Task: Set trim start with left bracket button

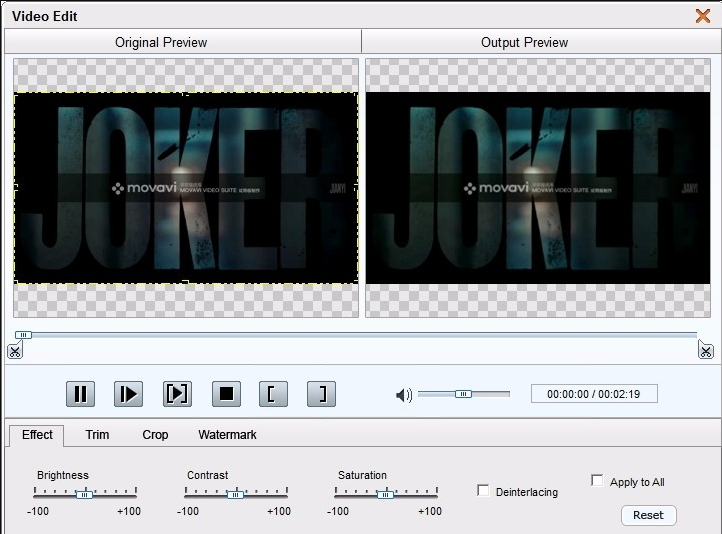Action: pyautogui.click(x=274, y=394)
